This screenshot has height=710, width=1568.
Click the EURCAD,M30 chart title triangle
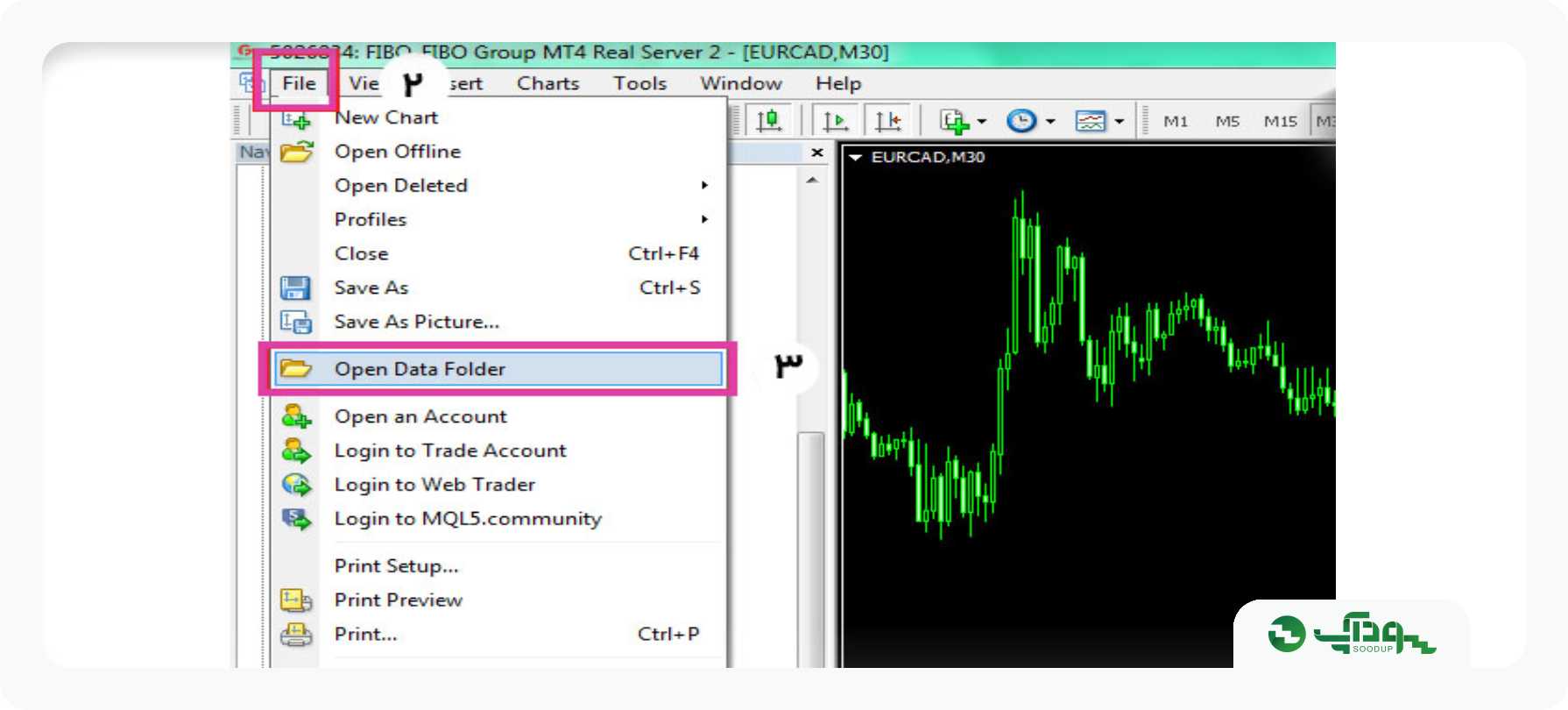pos(856,158)
